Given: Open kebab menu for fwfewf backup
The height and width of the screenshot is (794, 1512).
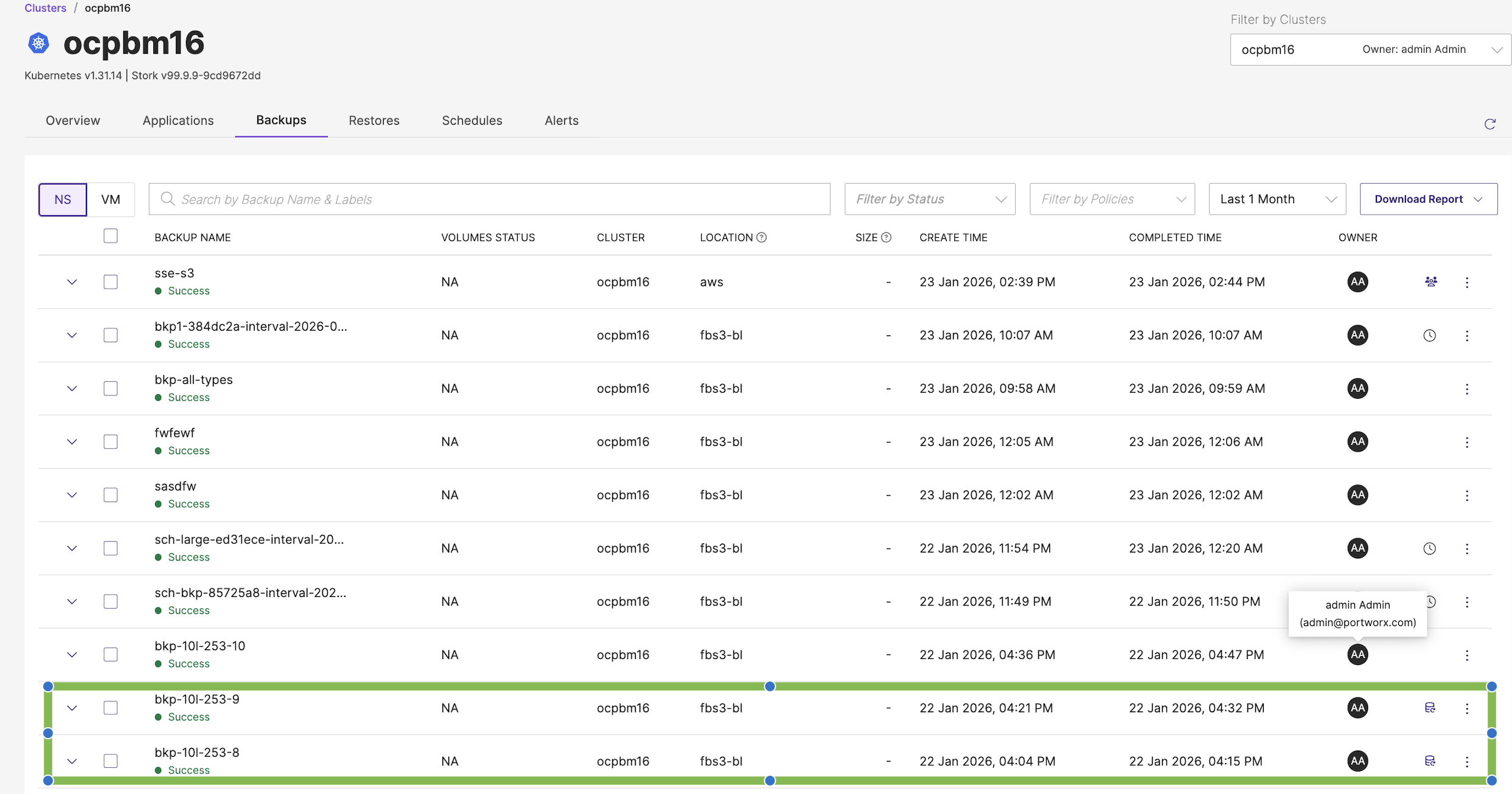Looking at the screenshot, I should pos(1466,442).
